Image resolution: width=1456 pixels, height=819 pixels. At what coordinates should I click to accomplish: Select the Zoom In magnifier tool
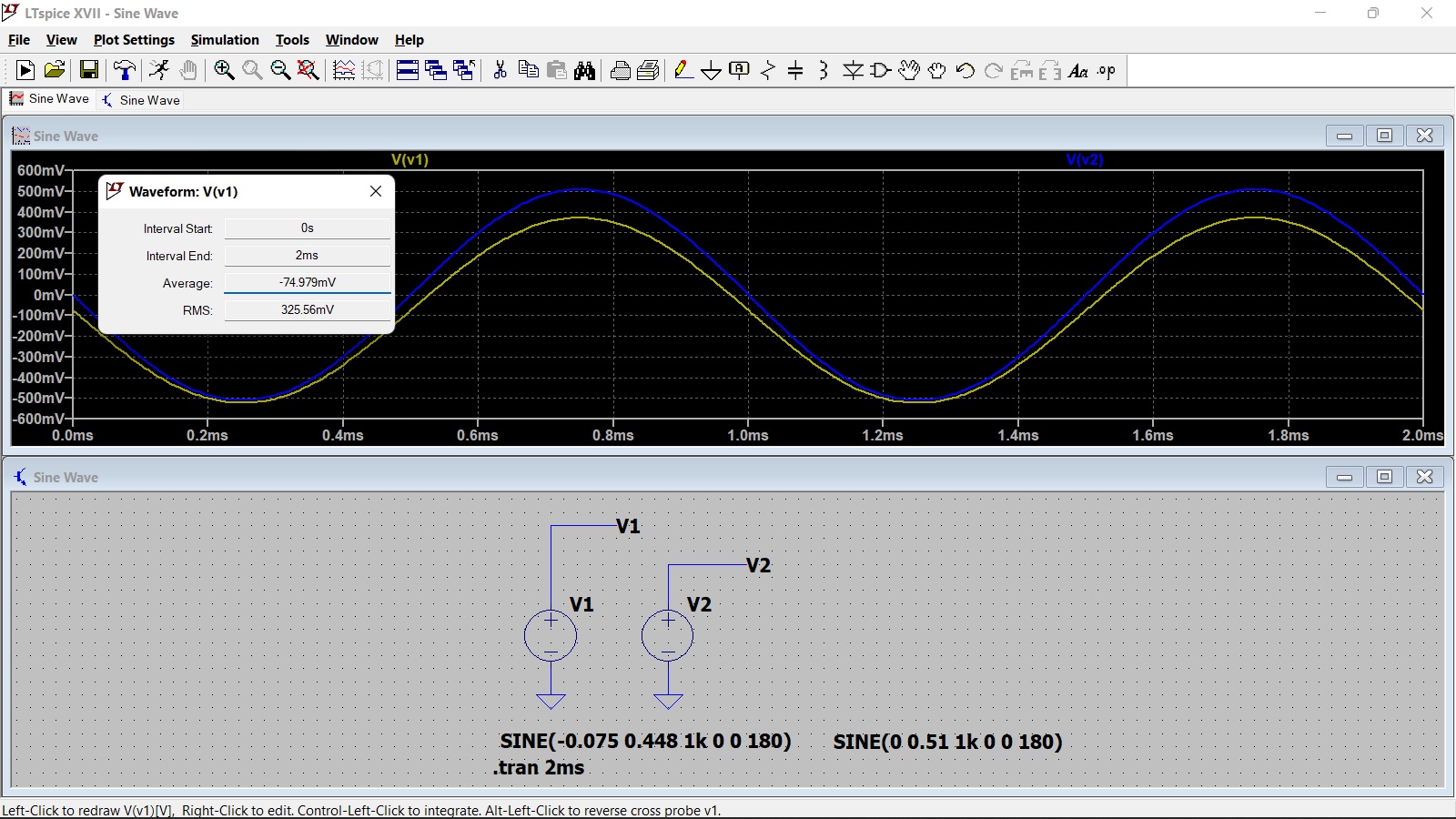coord(224,70)
